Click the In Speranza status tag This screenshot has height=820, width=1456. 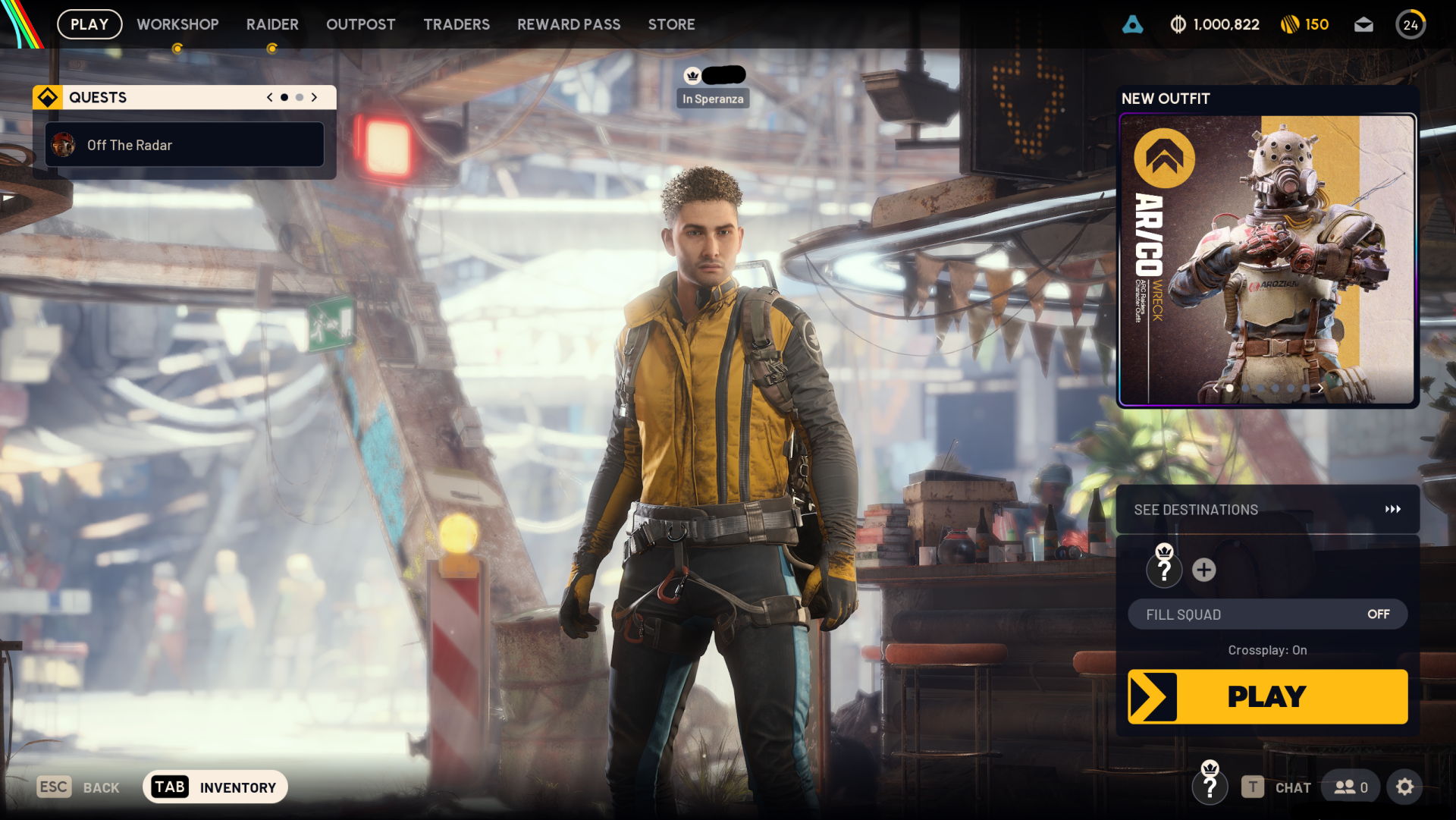coord(713,99)
